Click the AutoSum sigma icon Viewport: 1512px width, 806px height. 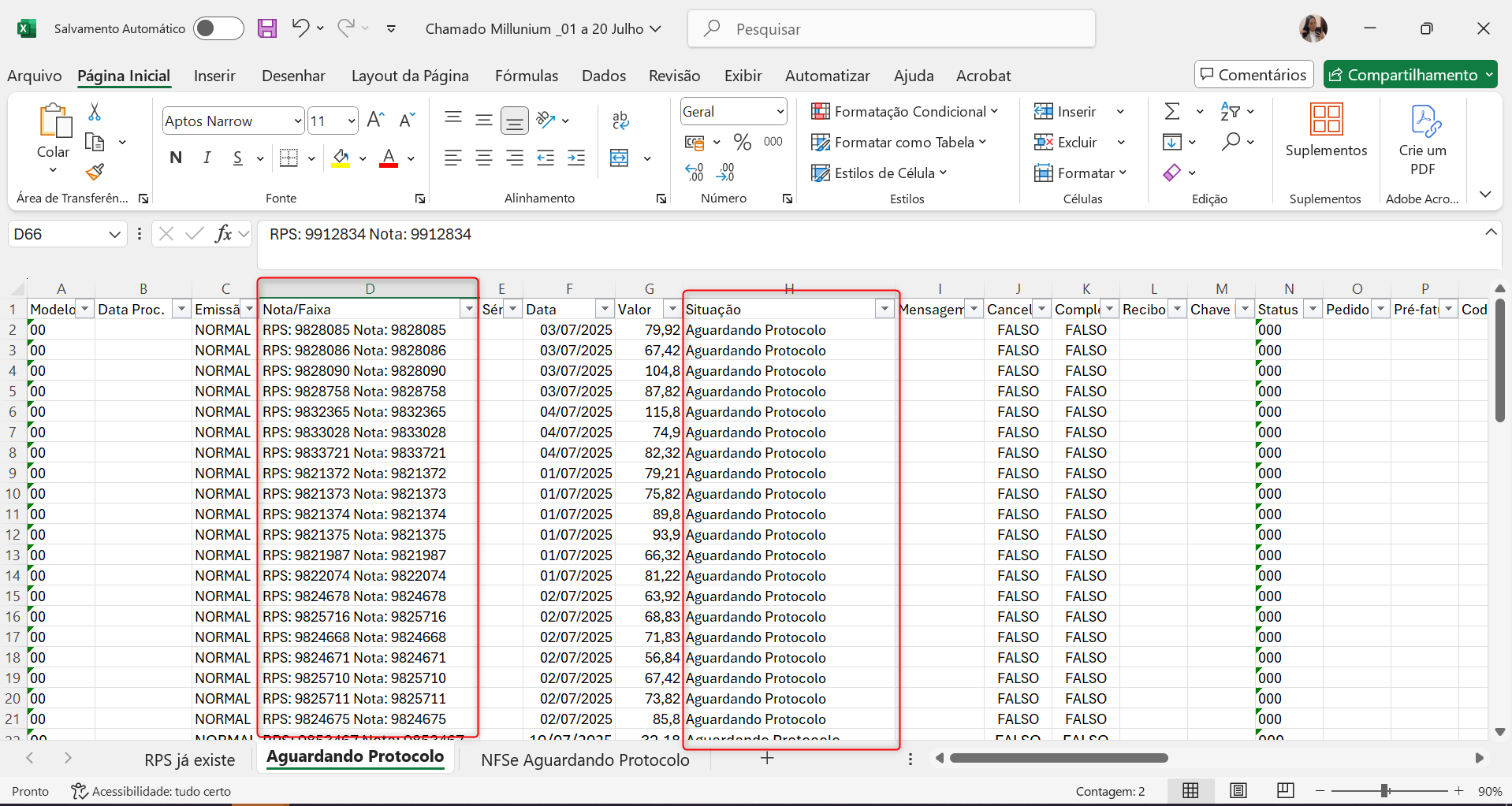[x=1172, y=111]
